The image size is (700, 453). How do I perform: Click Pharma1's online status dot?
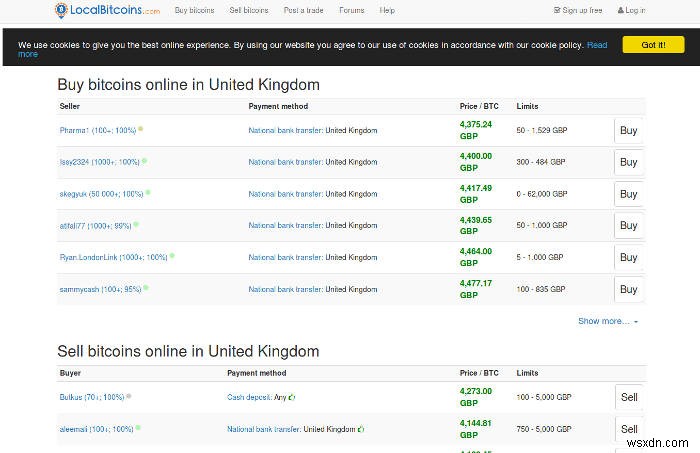[x=141, y=129]
